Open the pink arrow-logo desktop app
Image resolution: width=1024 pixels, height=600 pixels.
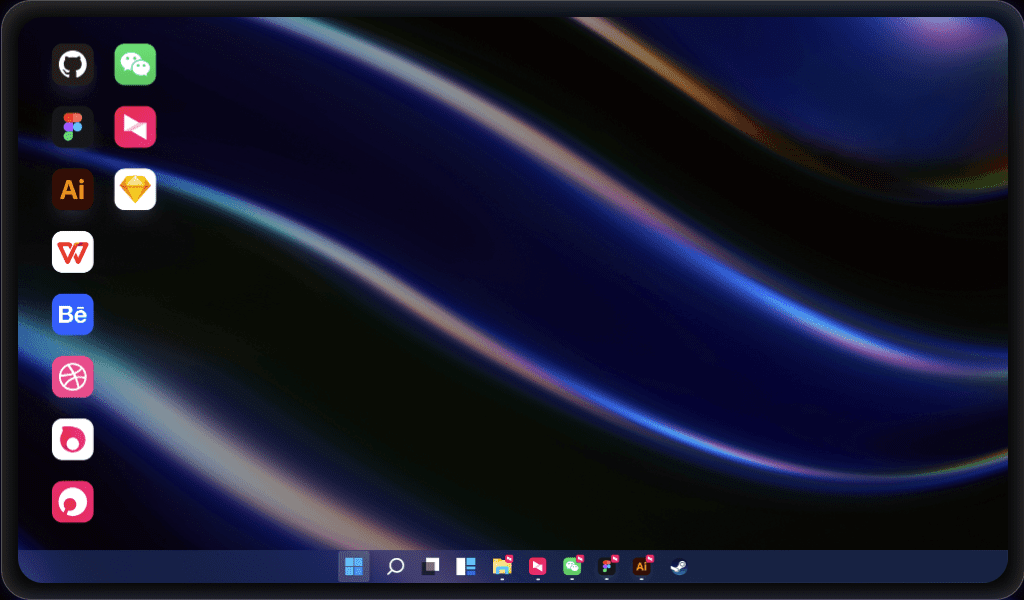(x=135, y=127)
